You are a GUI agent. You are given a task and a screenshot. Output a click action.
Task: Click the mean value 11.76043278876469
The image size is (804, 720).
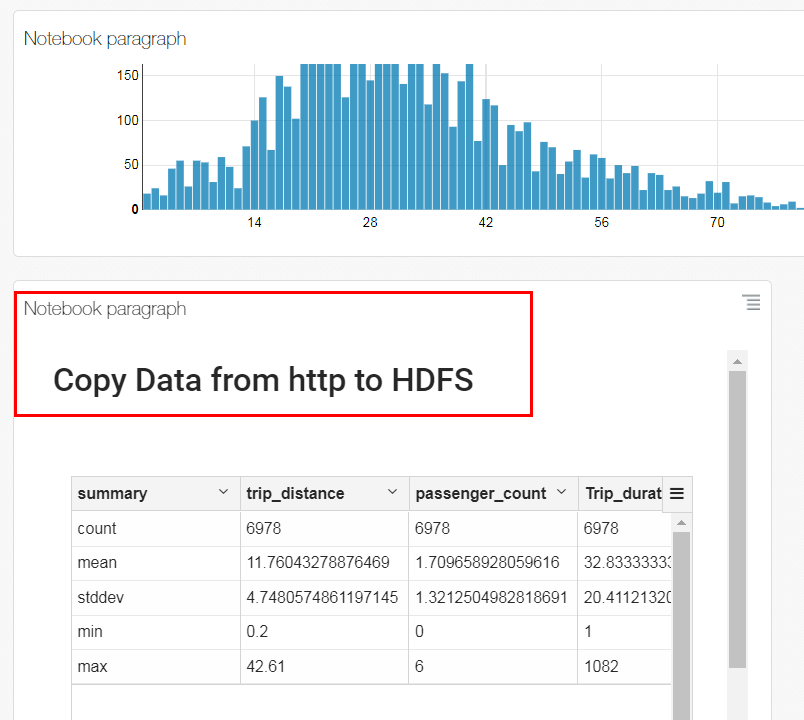click(x=319, y=562)
